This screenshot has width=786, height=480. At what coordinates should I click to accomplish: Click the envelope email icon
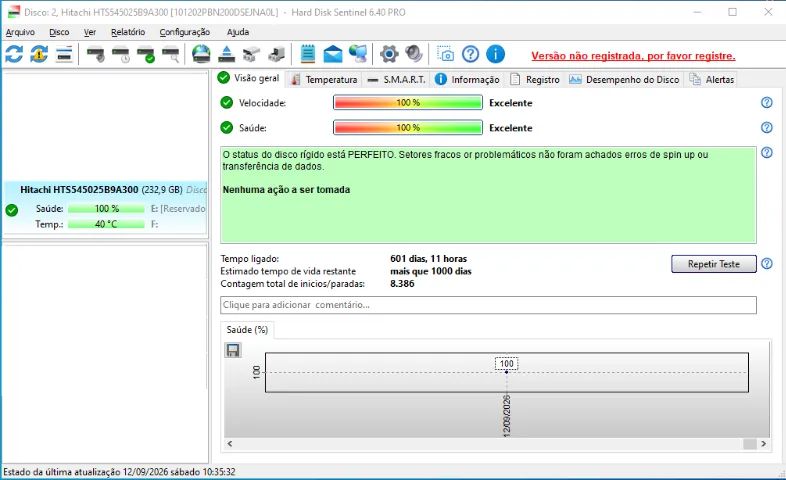332,54
